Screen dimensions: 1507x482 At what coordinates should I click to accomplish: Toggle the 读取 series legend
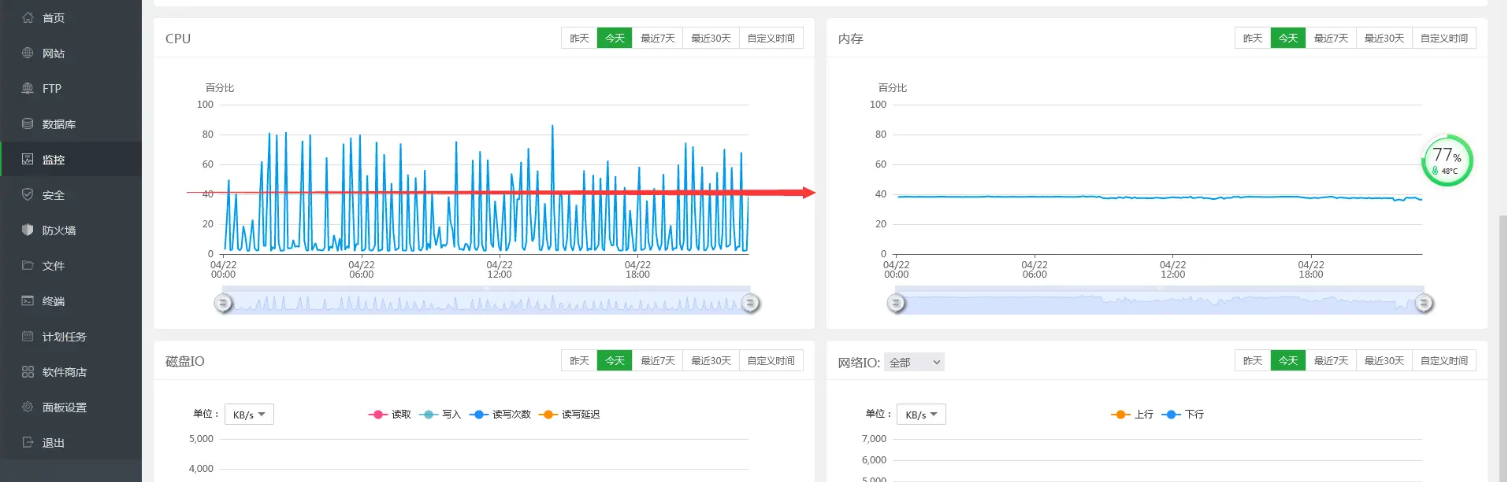(x=390, y=414)
